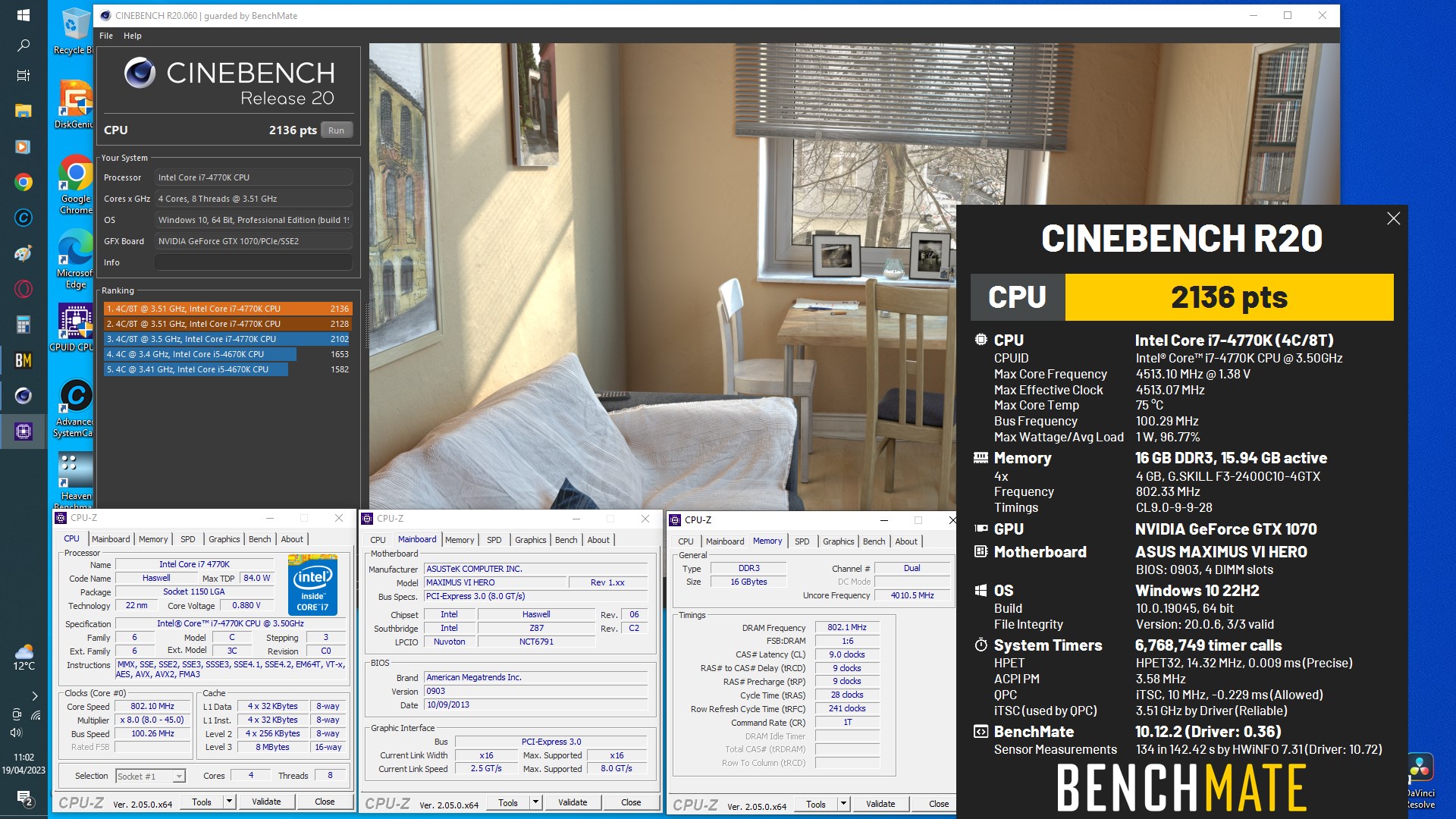Switch to BenchMate via BM taskbar icon
1456x819 pixels.
click(24, 360)
